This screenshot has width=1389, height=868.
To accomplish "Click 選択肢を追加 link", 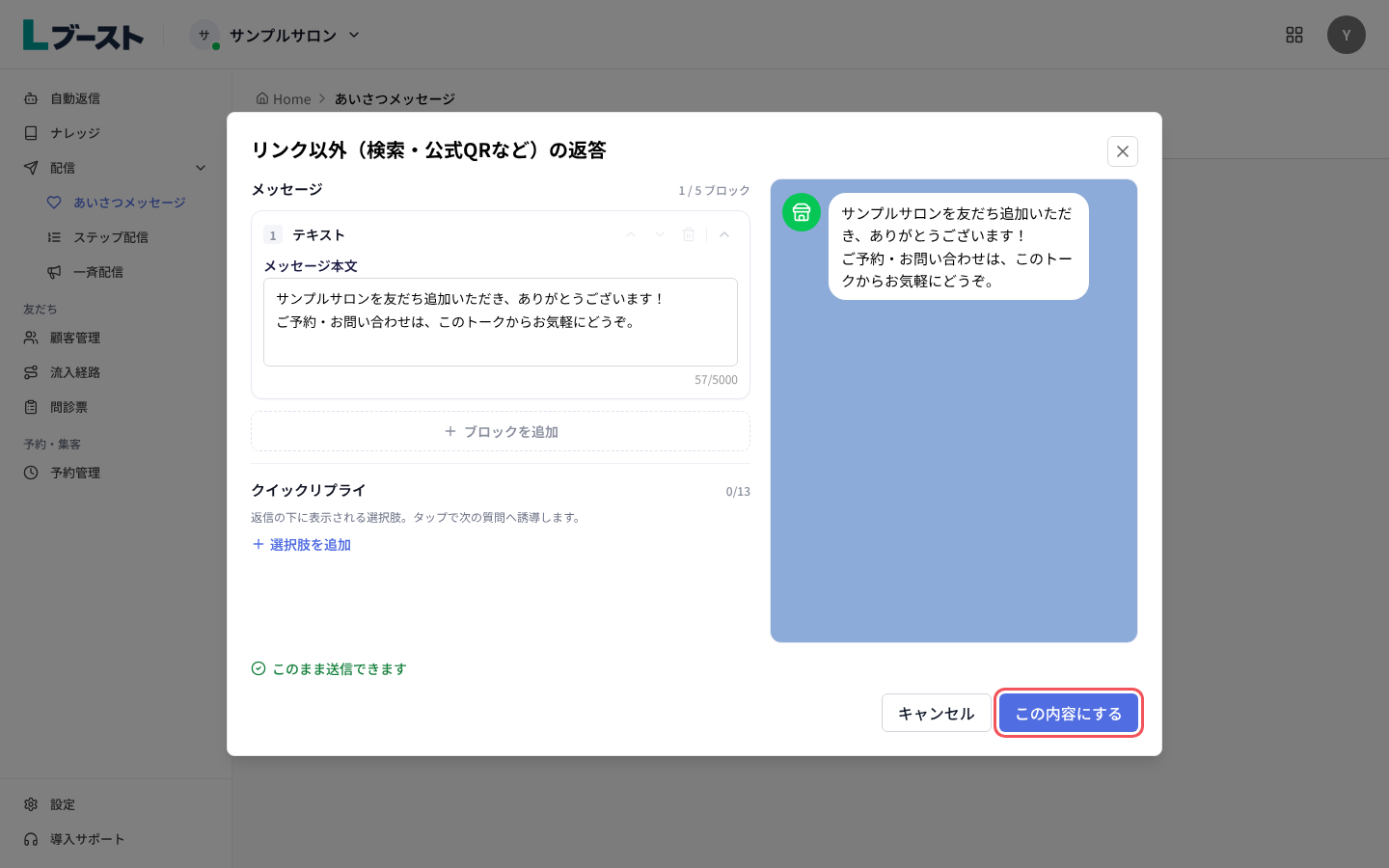I will [301, 545].
